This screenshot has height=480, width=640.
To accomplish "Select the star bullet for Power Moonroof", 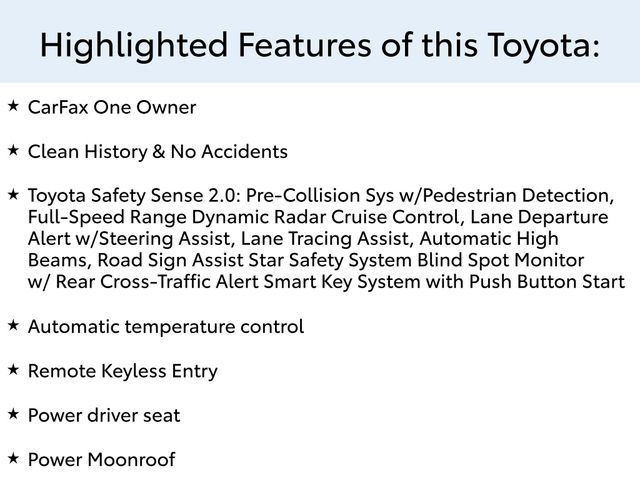I will pos(13,457).
